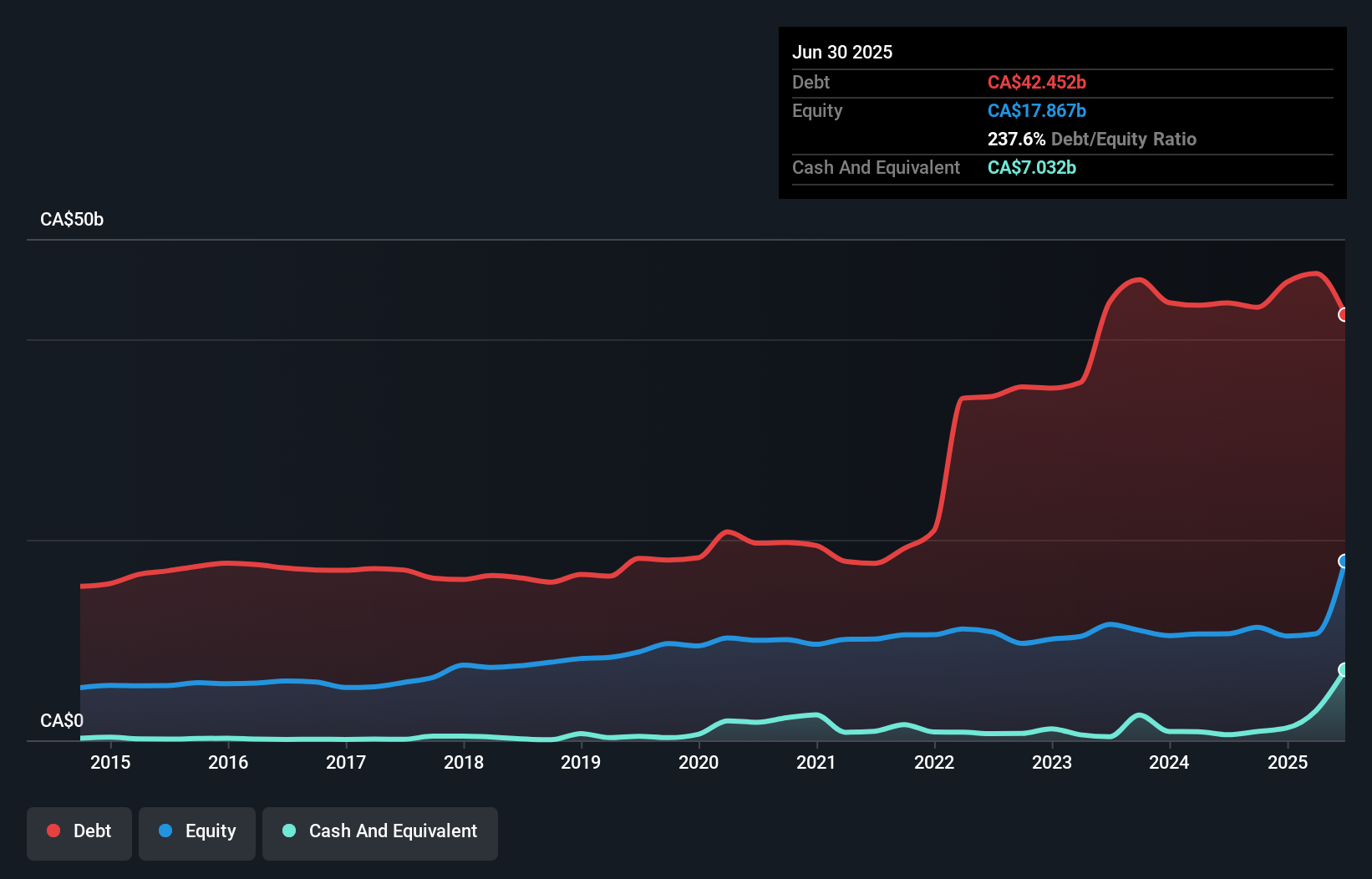Toggle the Equity series visibility
Viewport: 1372px width, 879px height.
point(197,833)
